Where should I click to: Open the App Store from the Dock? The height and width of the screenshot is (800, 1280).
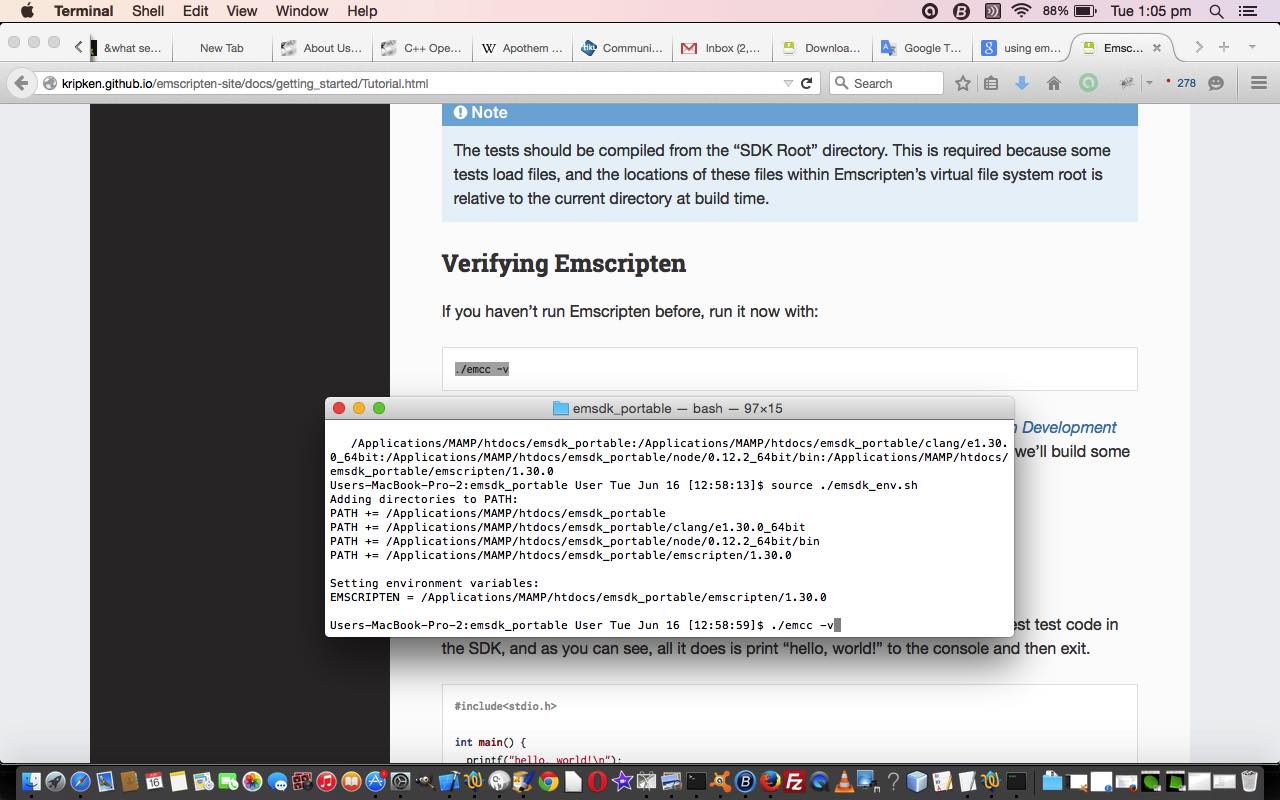point(376,782)
